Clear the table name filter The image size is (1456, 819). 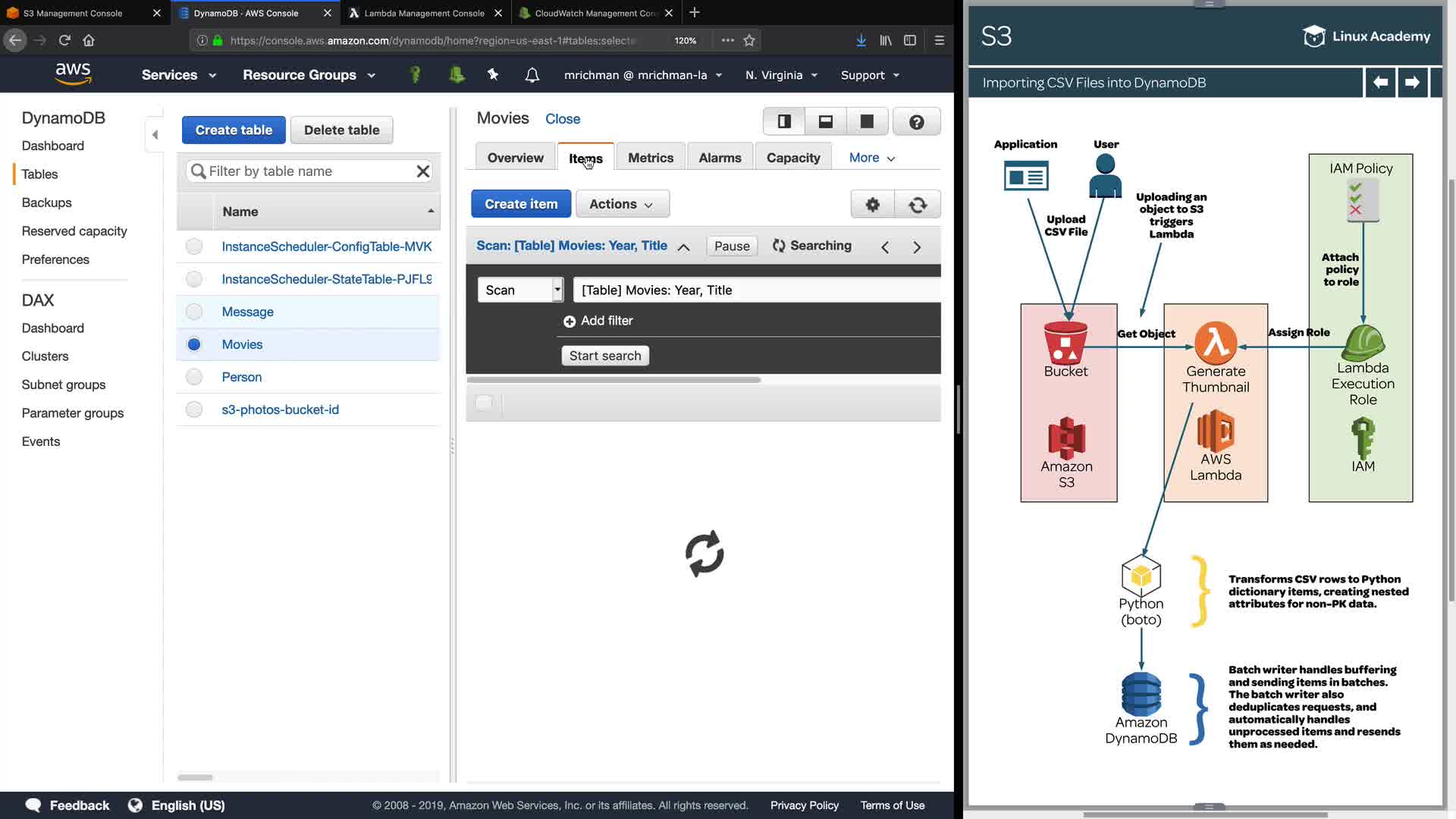pos(423,171)
